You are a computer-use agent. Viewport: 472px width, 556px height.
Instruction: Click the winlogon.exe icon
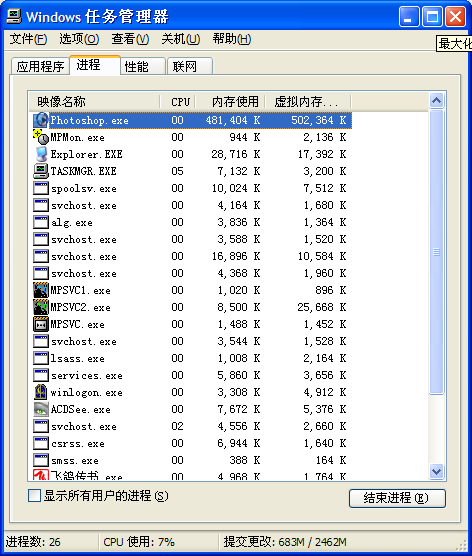pos(40,393)
